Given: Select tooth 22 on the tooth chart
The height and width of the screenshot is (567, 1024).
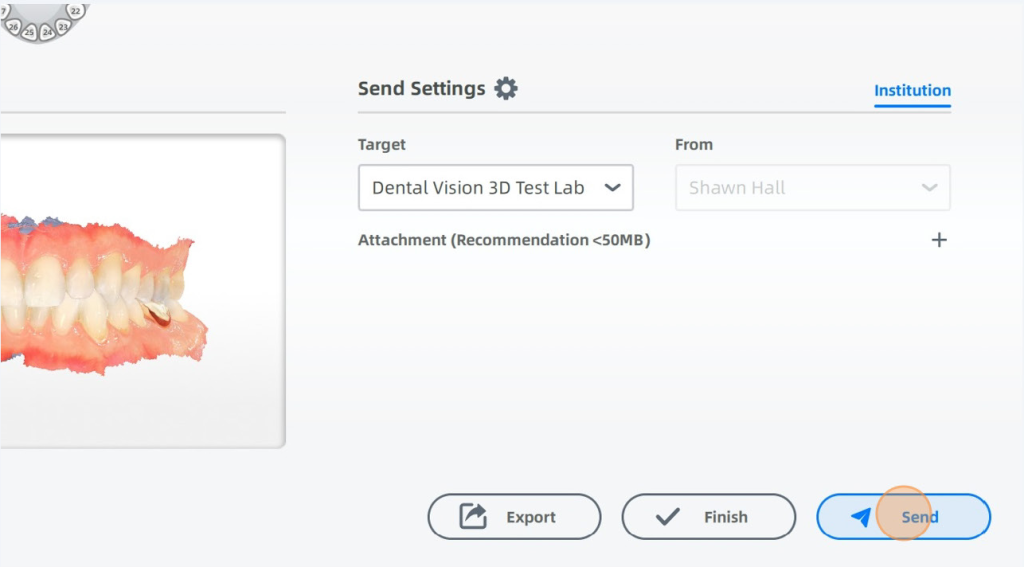Looking at the screenshot, I should [76, 11].
